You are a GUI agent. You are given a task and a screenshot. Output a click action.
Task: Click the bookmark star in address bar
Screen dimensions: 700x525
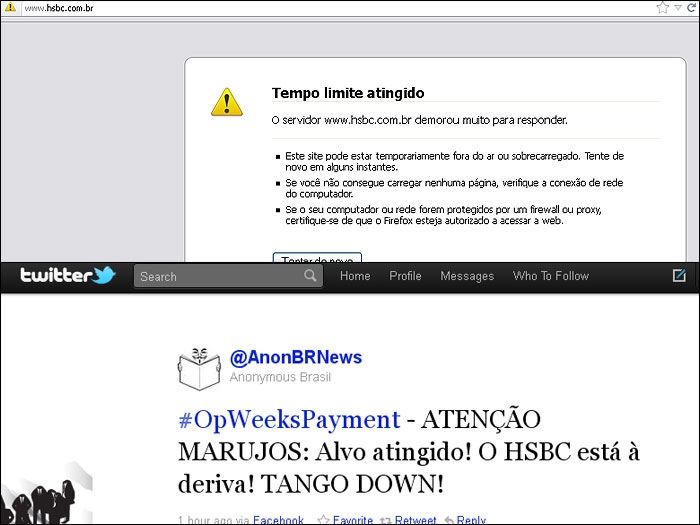tap(662, 8)
